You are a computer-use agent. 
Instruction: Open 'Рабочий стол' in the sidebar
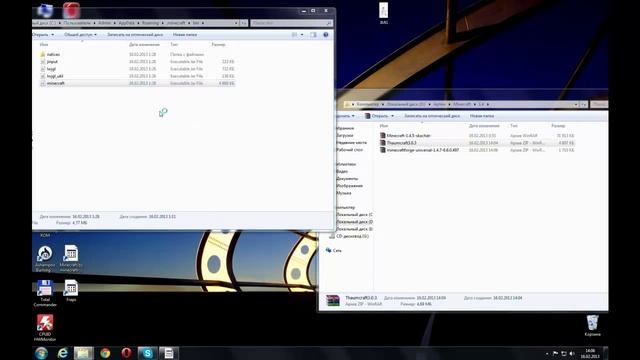click(x=350, y=150)
